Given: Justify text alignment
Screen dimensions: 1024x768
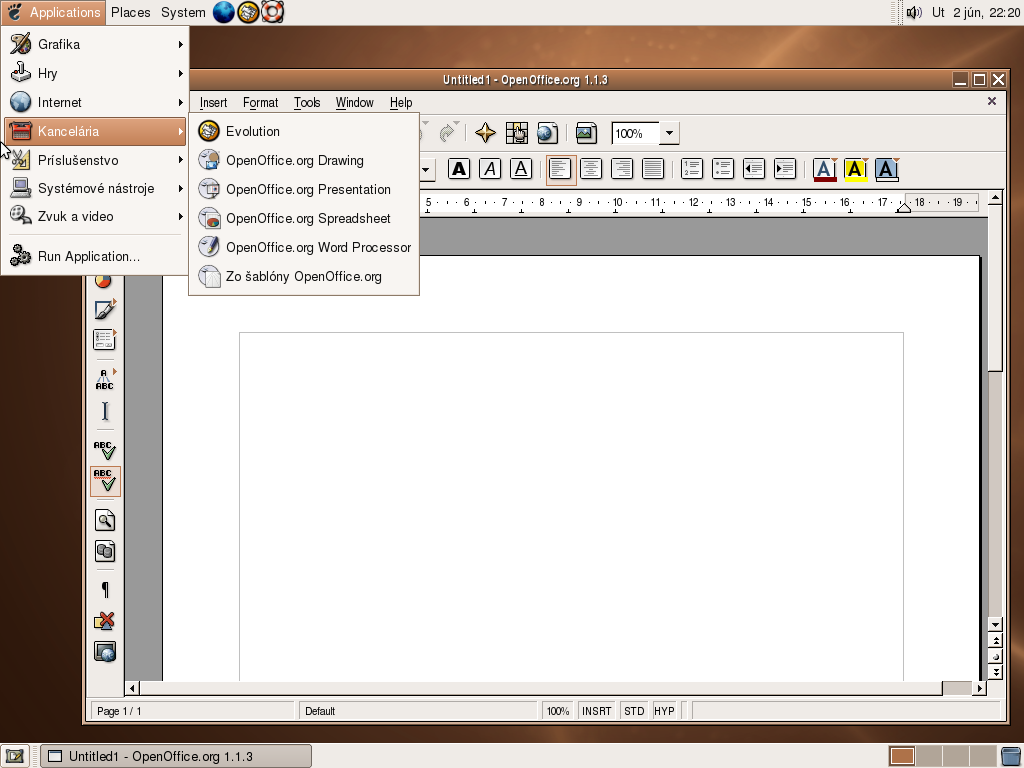Looking at the screenshot, I should click(x=652, y=169).
